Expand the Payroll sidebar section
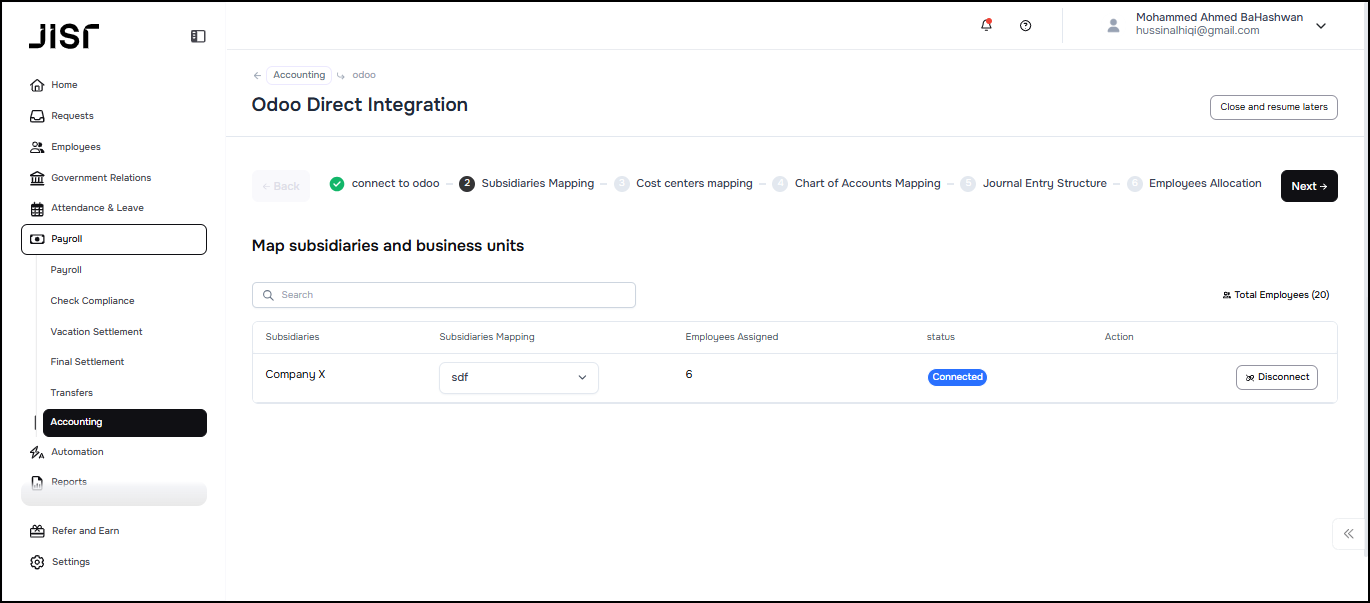 [x=113, y=239]
